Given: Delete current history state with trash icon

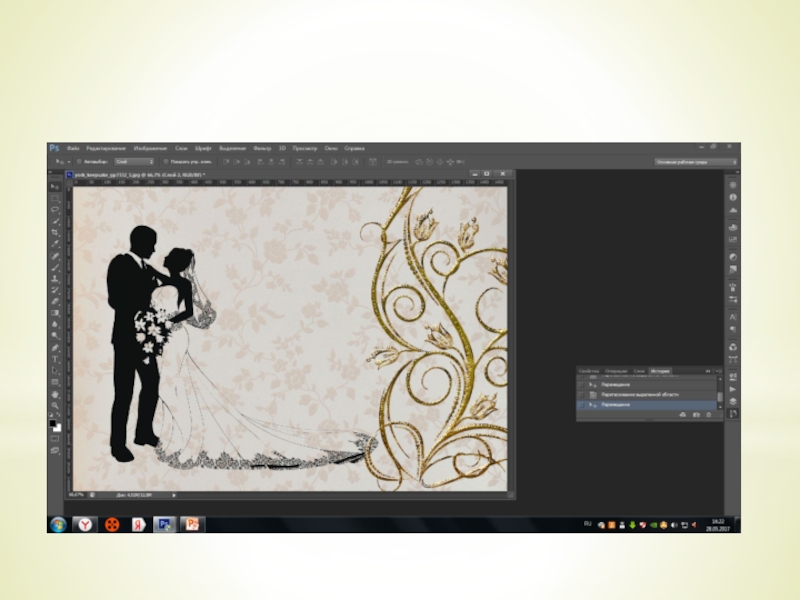Looking at the screenshot, I should [x=709, y=415].
